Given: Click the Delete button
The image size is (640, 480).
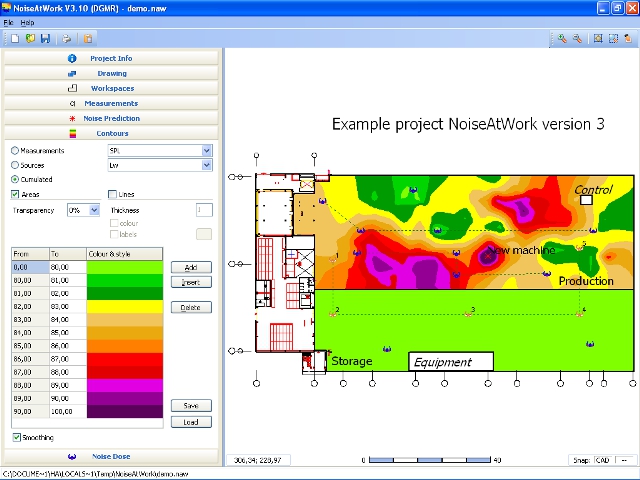Looking at the screenshot, I should coord(191,307).
